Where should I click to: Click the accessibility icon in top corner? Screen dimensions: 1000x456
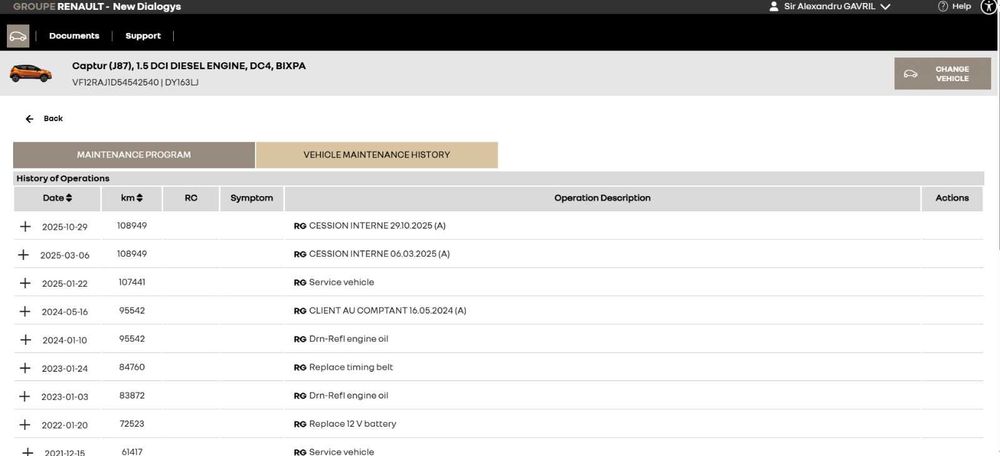click(x=988, y=6)
